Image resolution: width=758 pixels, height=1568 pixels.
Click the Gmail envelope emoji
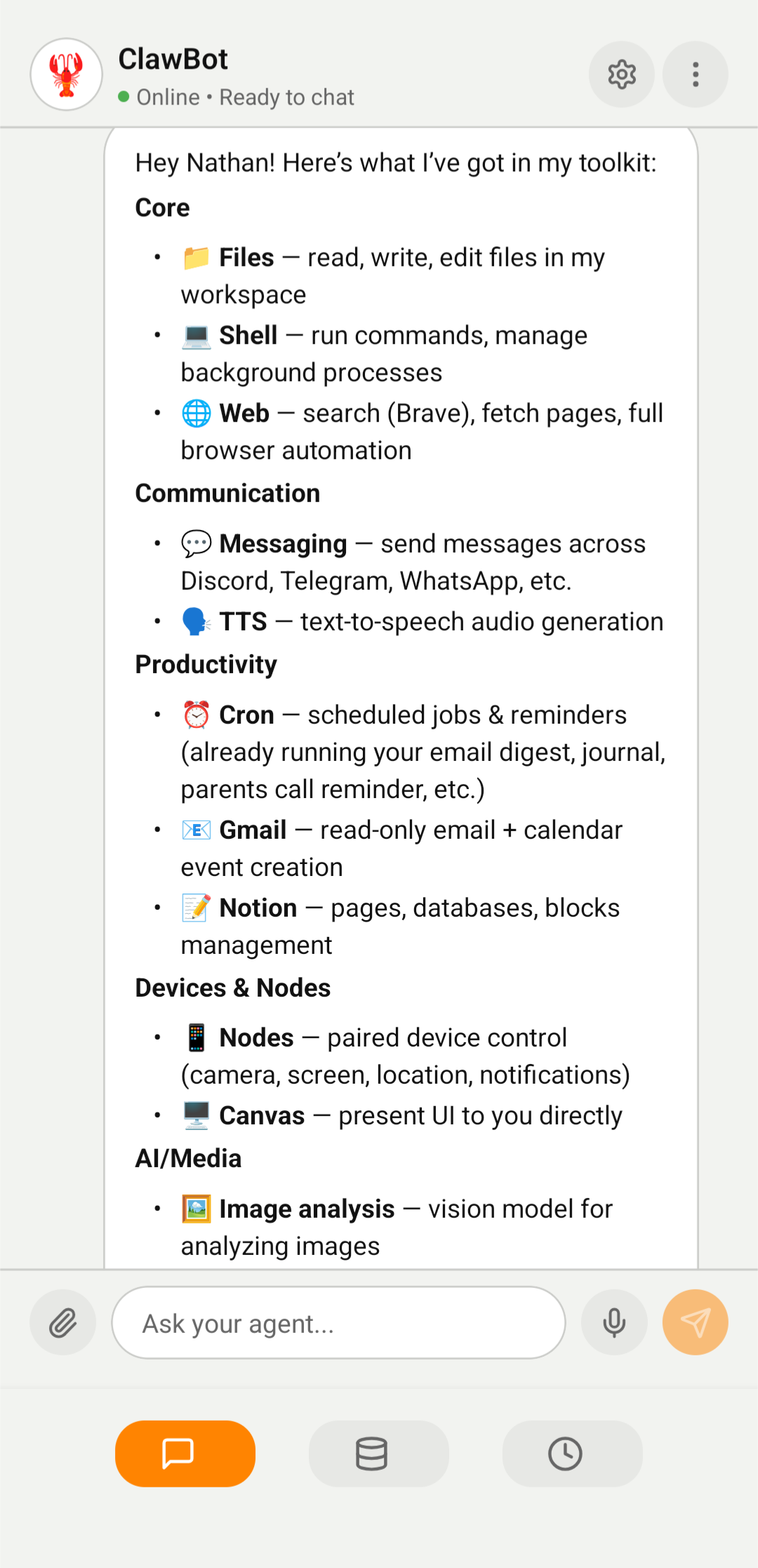(197, 830)
